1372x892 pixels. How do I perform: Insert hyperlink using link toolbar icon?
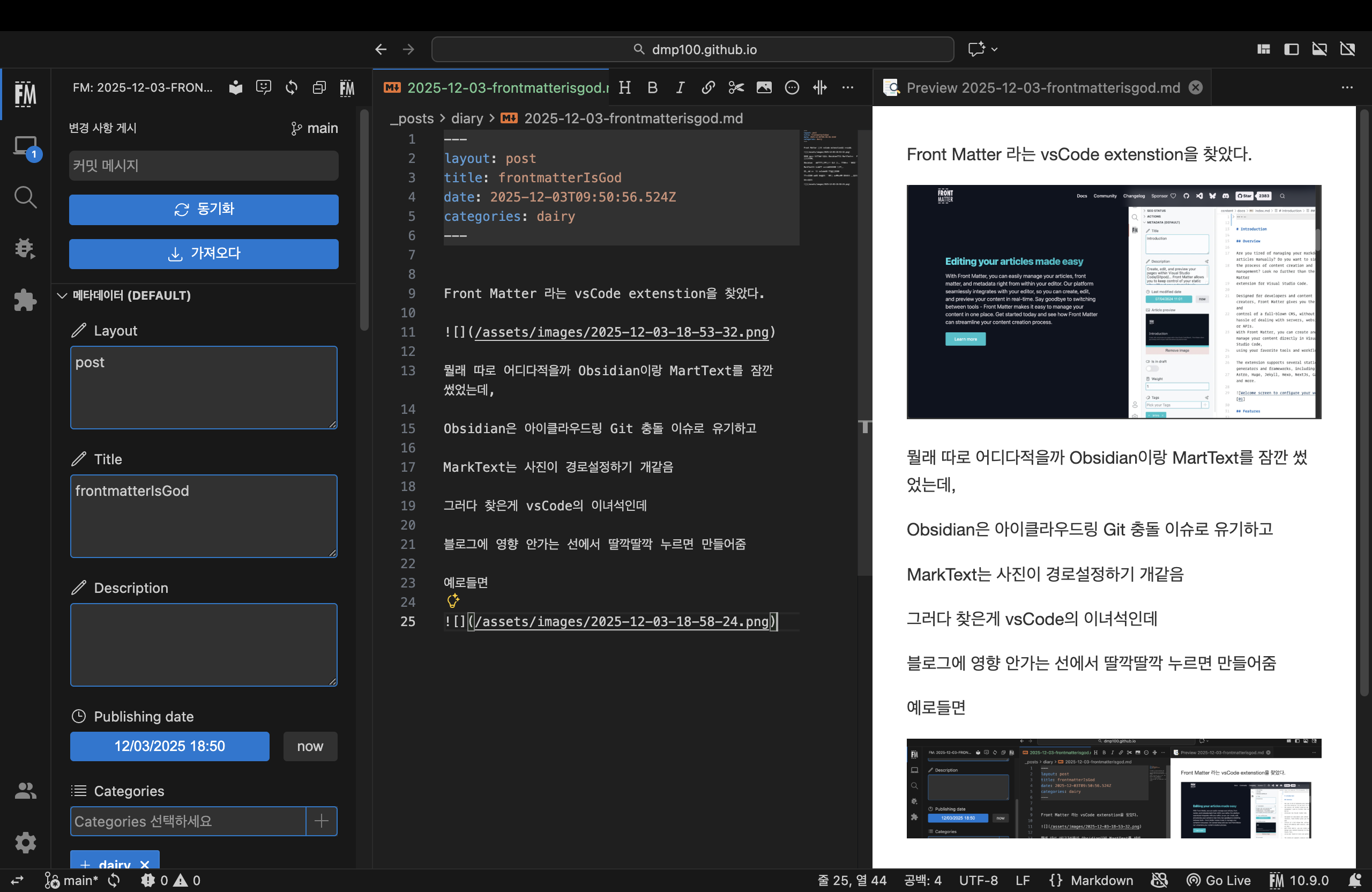click(708, 87)
